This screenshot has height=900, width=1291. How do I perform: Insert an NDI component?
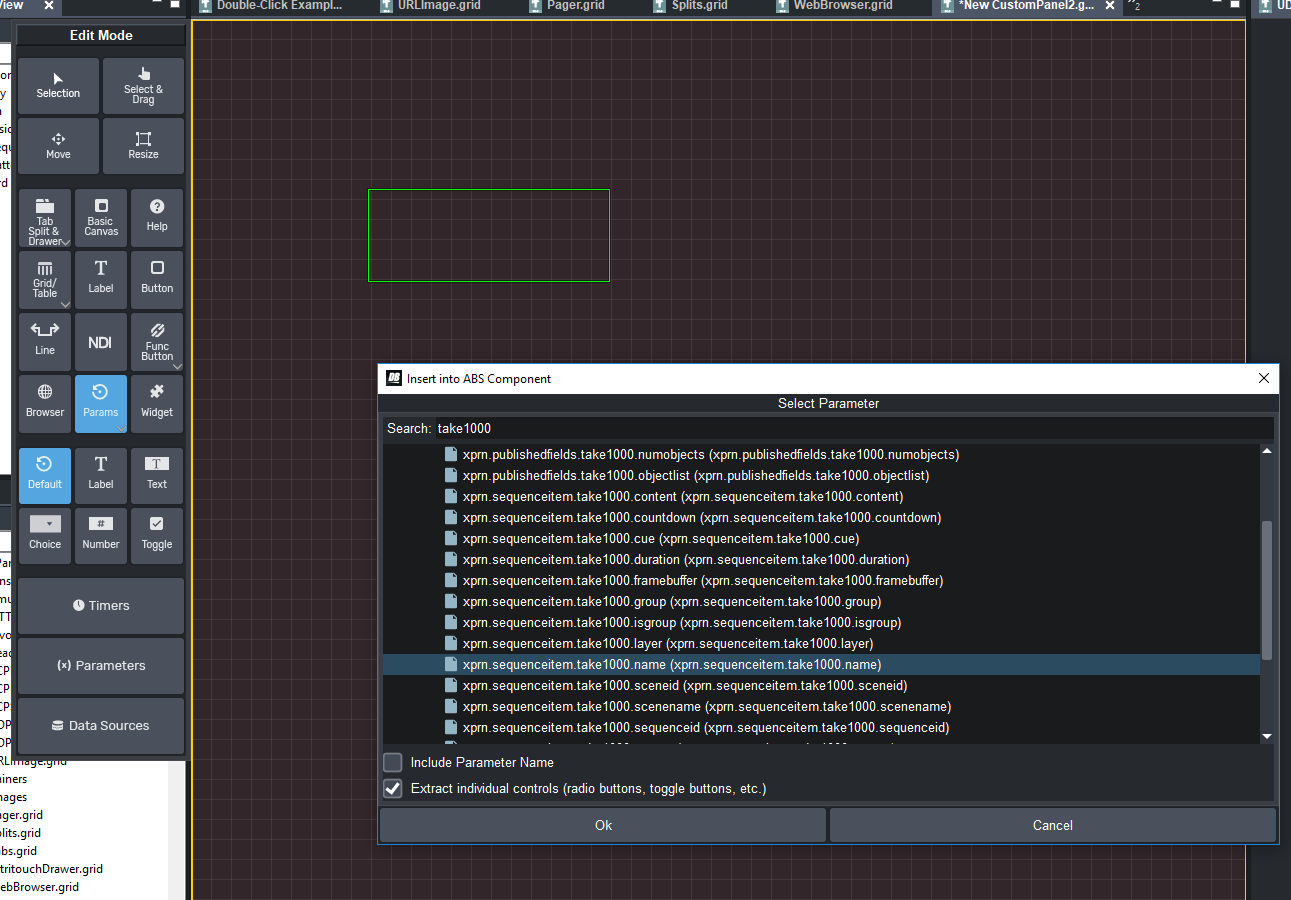pyautogui.click(x=100, y=342)
